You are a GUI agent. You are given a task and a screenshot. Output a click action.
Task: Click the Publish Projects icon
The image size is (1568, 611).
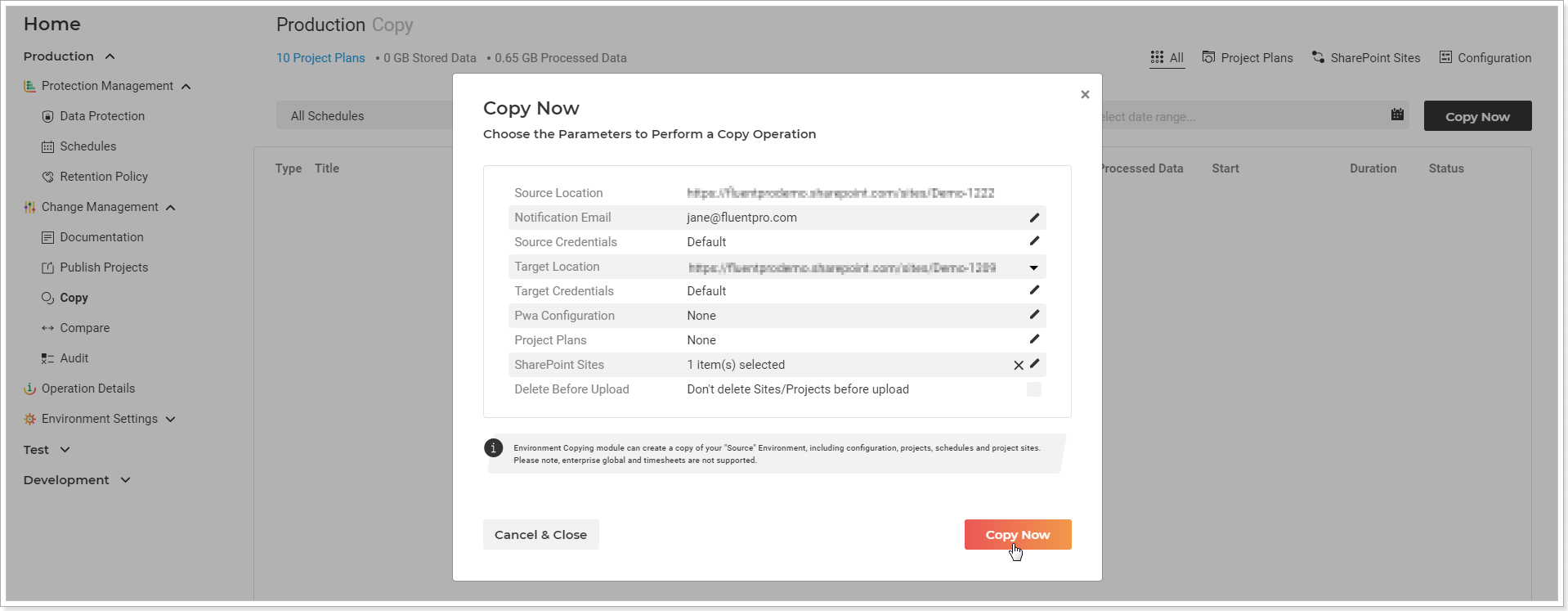tap(47, 267)
